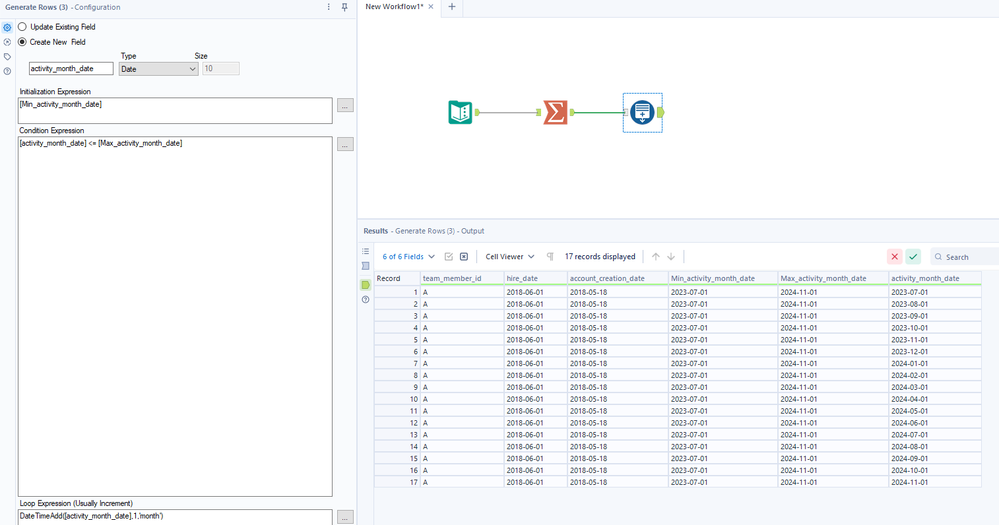The width and height of the screenshot is (999, 525).
Task: Apply changes with green check button
Action: tap(913, 257)
